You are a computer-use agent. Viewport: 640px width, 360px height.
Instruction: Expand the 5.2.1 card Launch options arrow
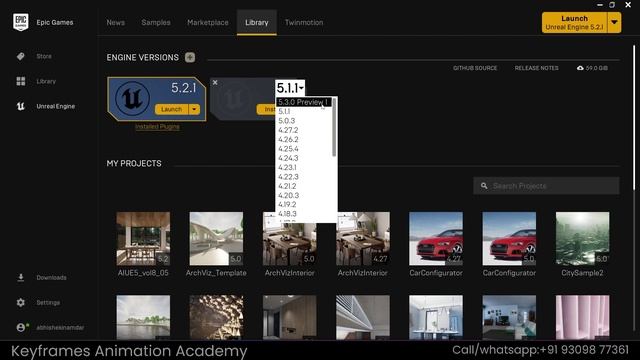pos(194,109)
